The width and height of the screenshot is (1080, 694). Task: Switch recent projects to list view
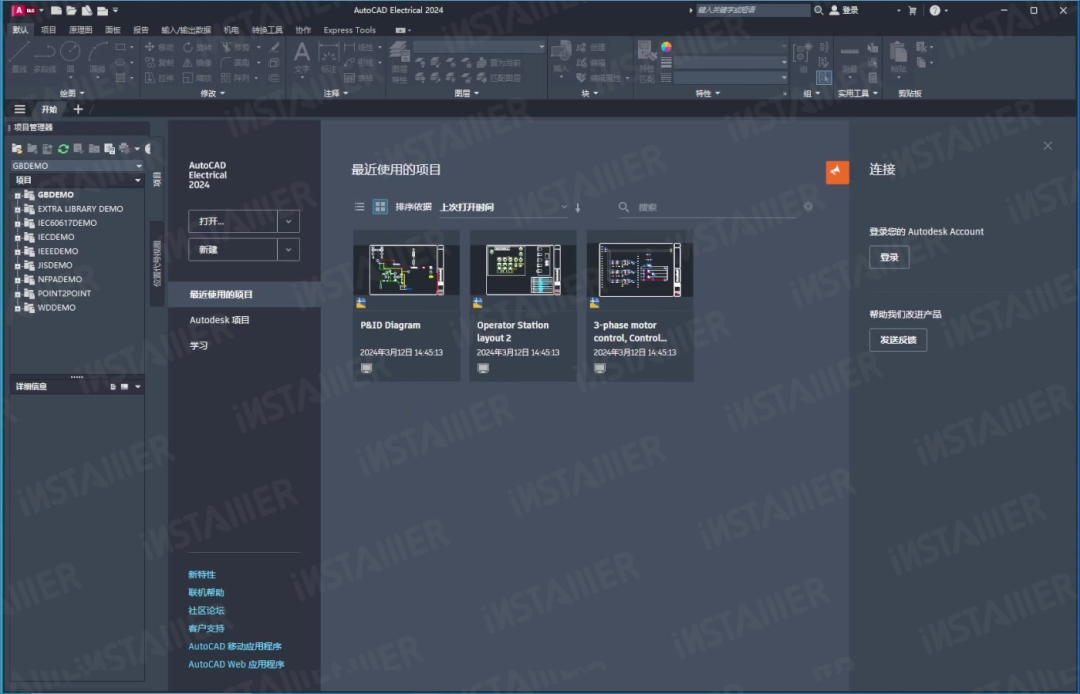359,207
